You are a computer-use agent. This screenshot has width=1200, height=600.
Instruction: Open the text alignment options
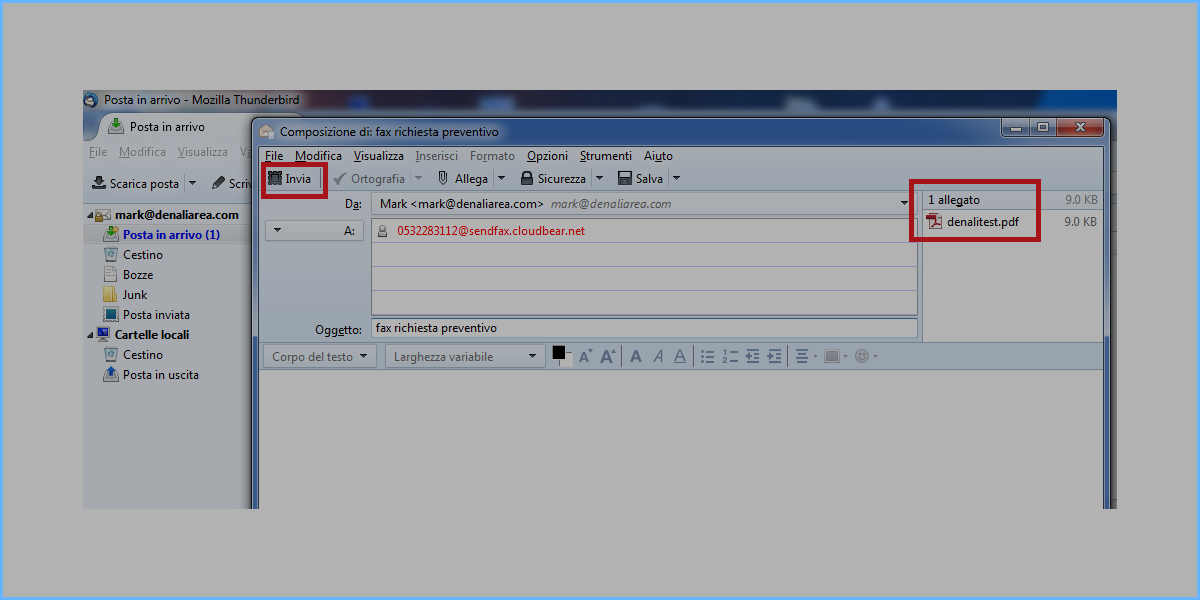[x=805, y=356]
